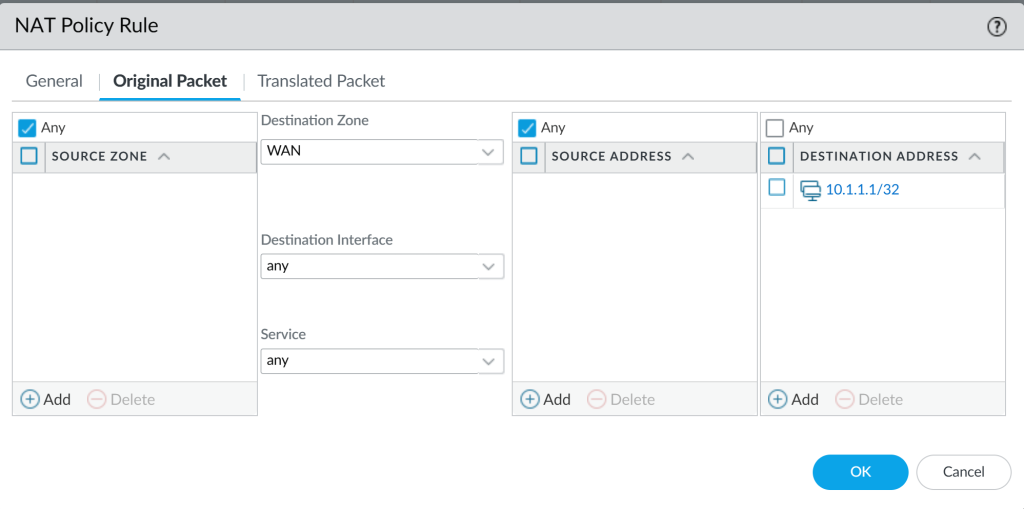The image size is (1024, 509).
Task: Switch to the Translated Packet tab
Action: pos(321,81)
